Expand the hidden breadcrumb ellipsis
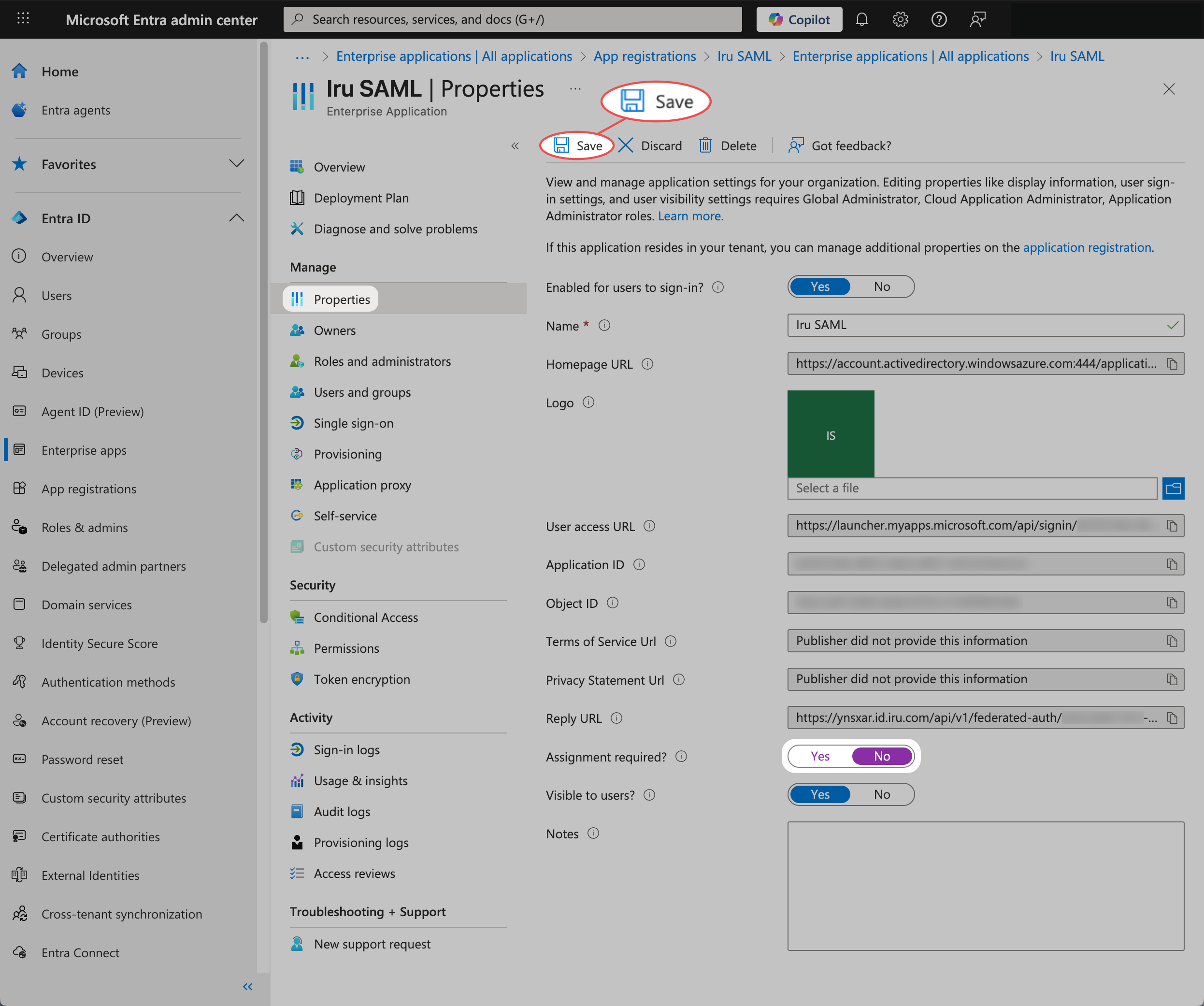 pos(302,57)
